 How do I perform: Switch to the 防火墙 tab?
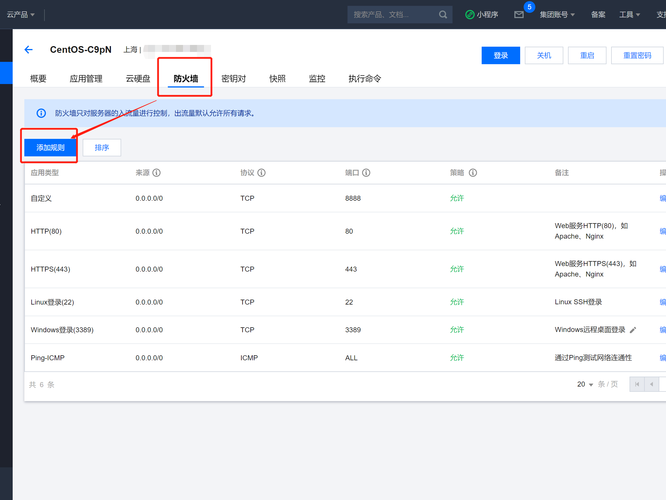pyautogui.click(x=186, y=79)
